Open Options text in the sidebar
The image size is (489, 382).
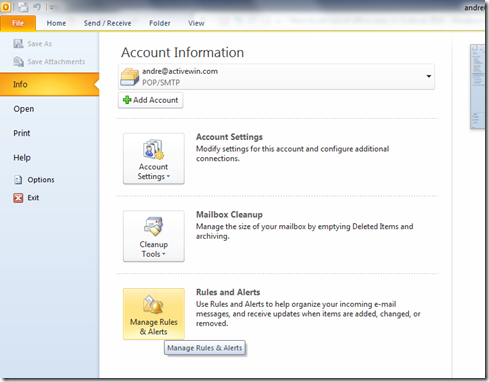click(41, 180)
